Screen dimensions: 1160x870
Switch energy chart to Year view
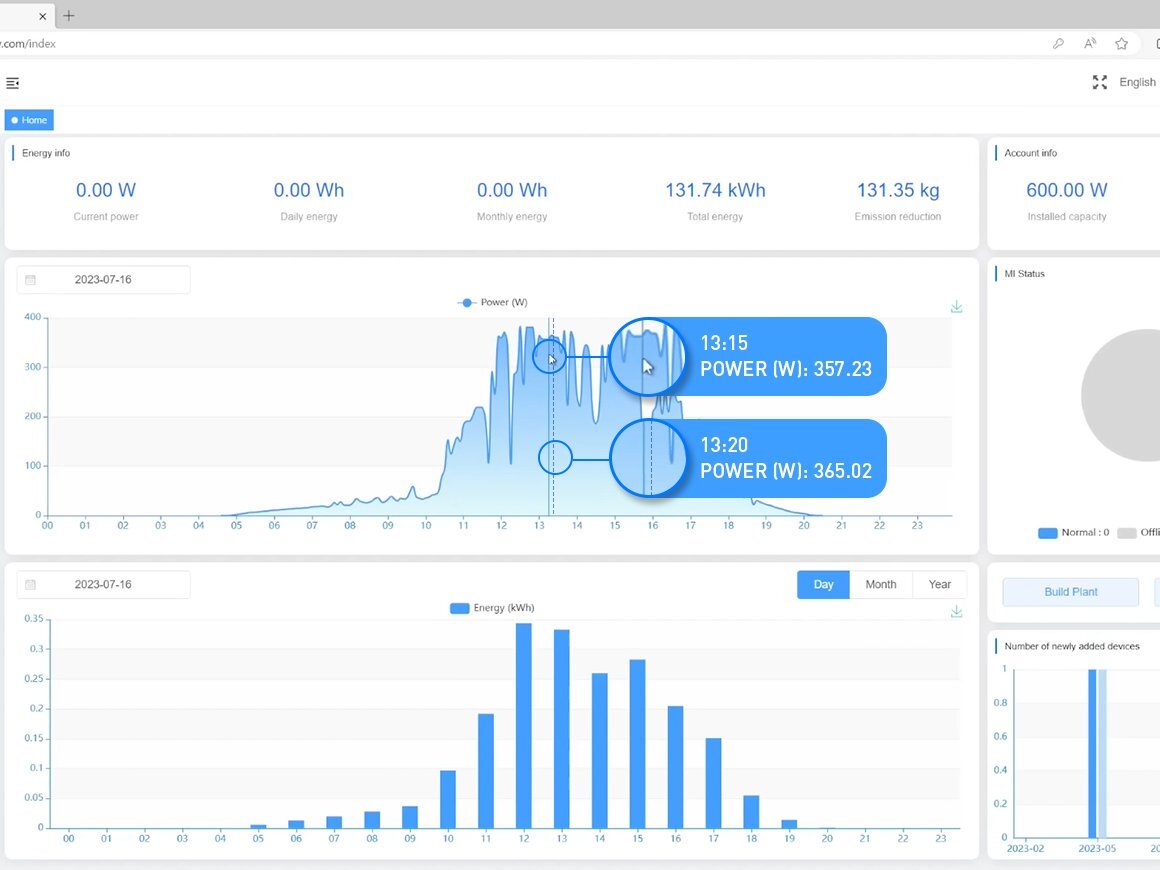click(938, 584)
